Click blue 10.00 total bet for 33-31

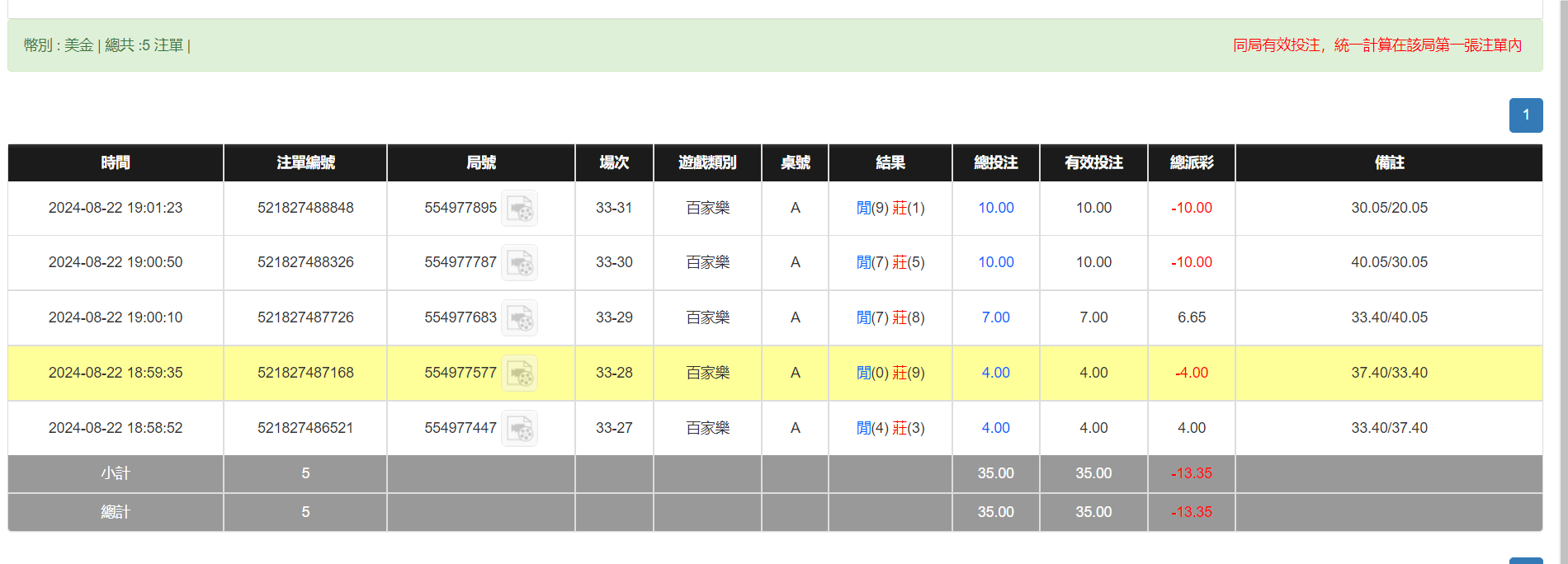pyautogui.click(x=995, y=208)
